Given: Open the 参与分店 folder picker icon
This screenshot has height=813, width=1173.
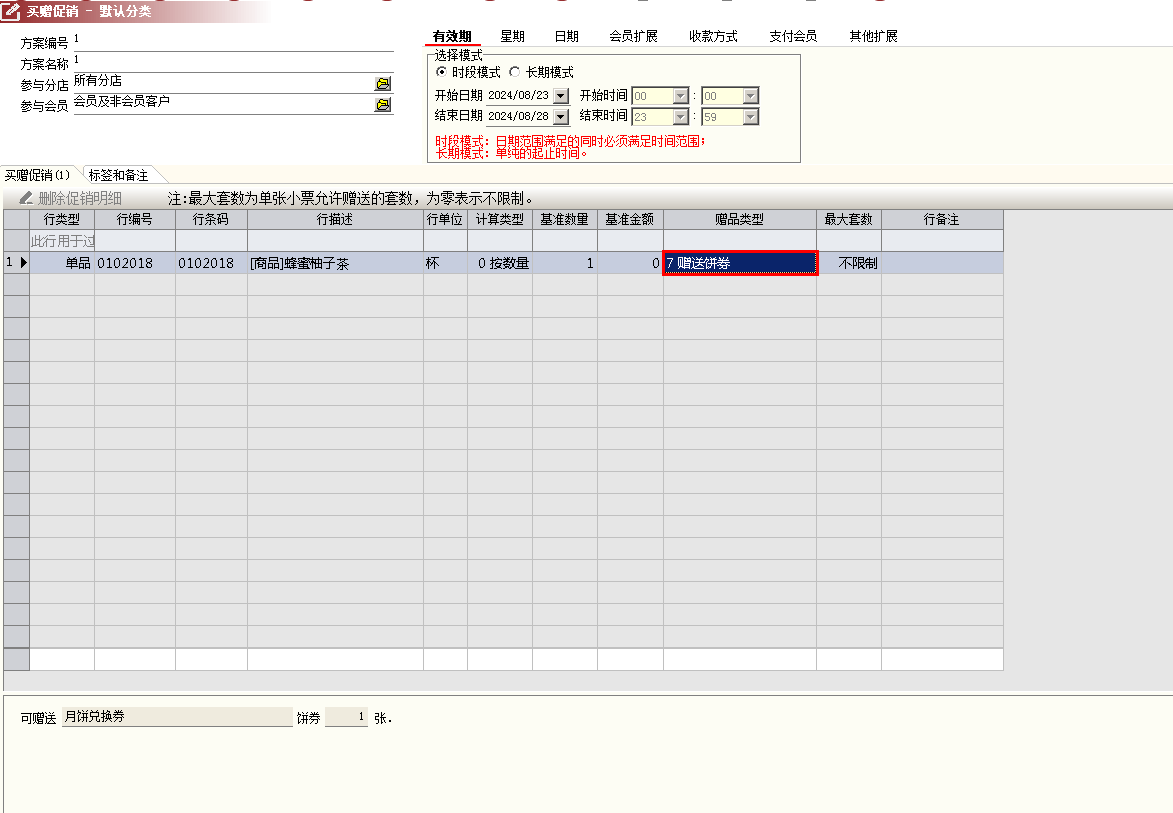Looking at the screenshot, I should 383,84.
